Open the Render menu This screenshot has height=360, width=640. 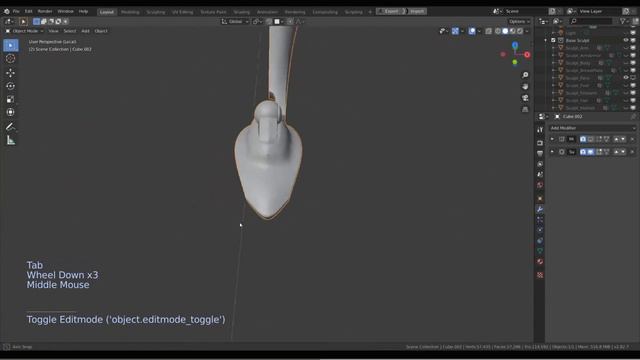click(x=45, y=11)
